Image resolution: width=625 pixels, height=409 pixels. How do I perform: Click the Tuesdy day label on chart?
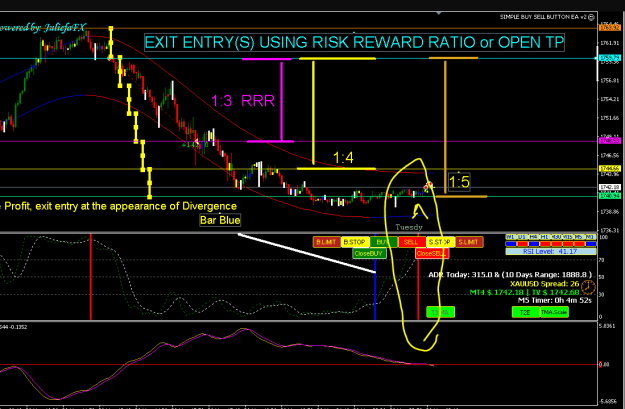coord(409,227)
